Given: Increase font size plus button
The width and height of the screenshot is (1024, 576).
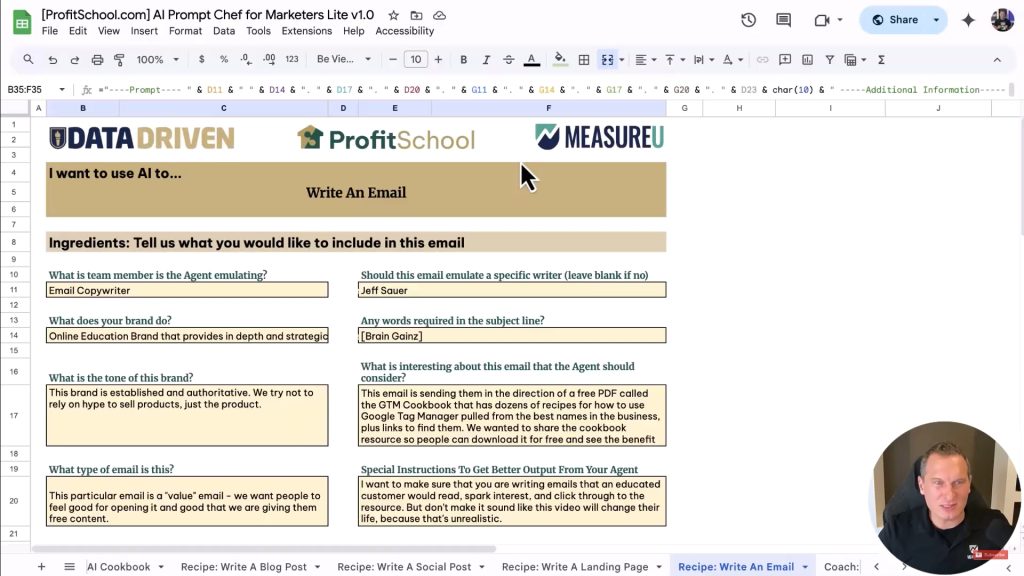Looking at the screenshot, I should (438, 59).
